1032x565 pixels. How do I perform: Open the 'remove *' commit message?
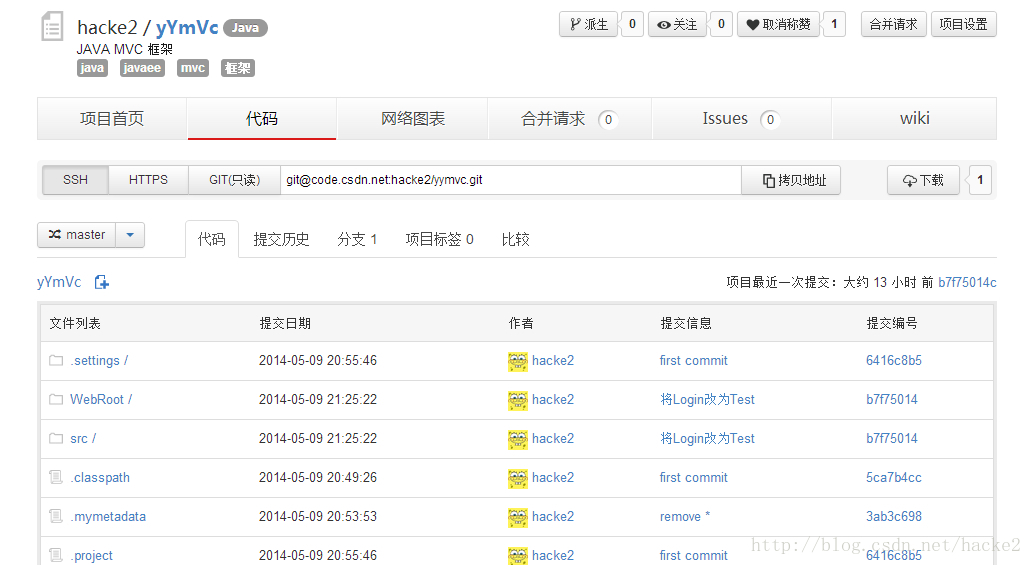[x=684, y=516]
